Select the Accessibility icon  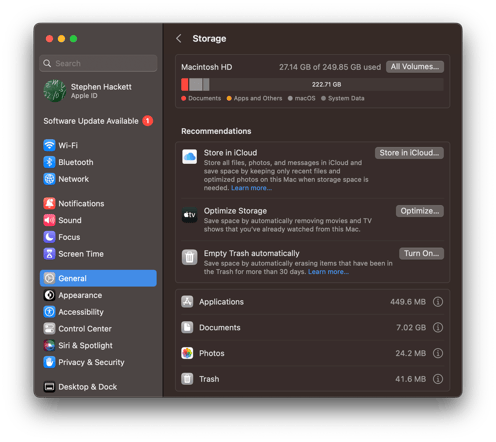(x=49, y=312)
